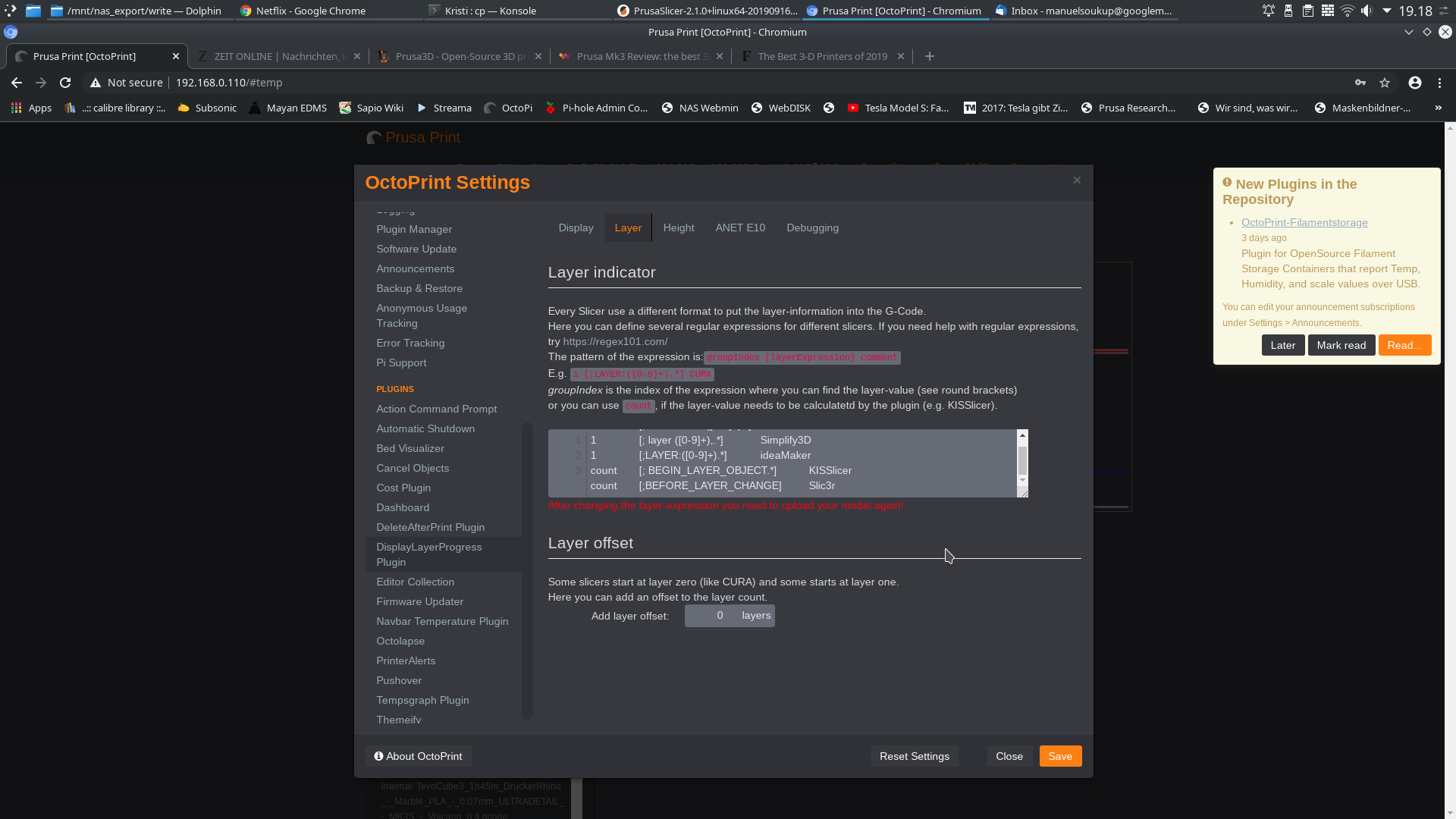Expand hidden bookmarks with the overflow chevron
The height and width of the screenshot is (819, 1456).
pos(1438,108)
